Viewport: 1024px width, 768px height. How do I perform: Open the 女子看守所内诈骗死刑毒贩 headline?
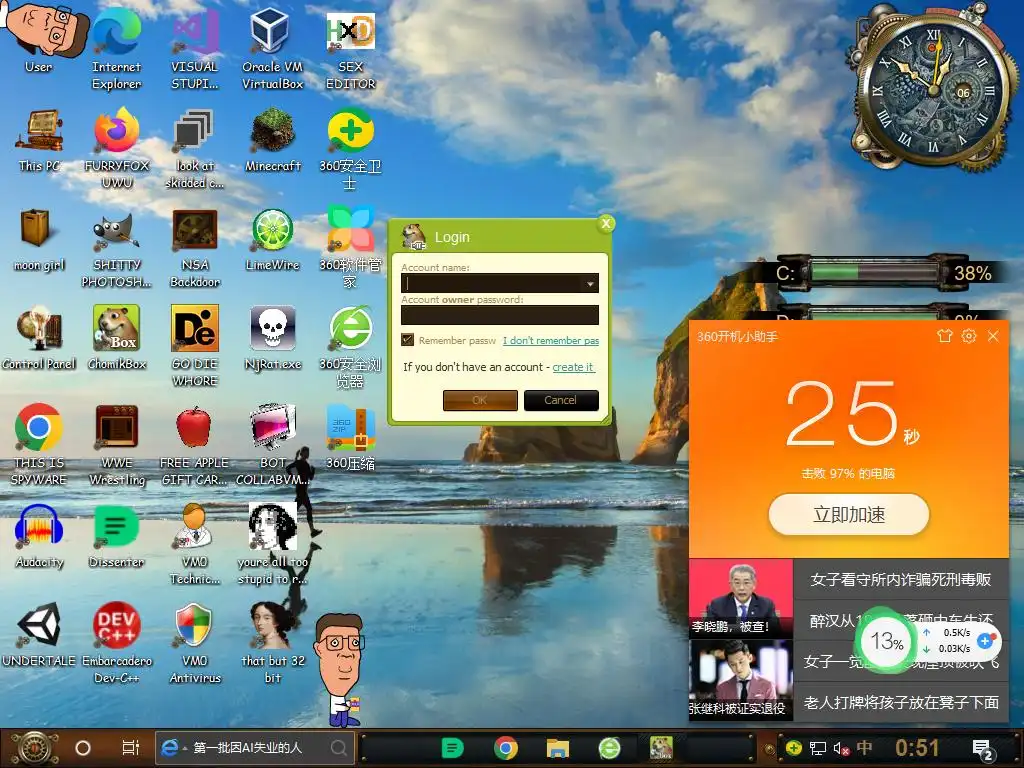pyautogui.click(x=901, y=579)
